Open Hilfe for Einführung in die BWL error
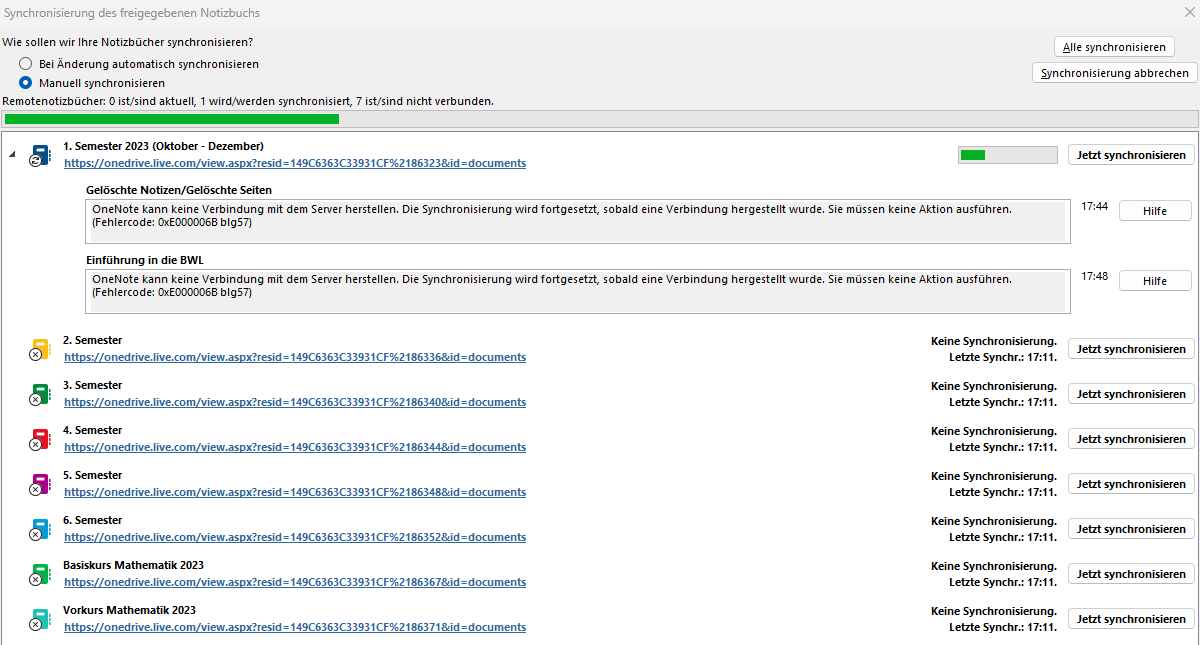Viewport: 1200px width, 645px height. point(1155,281)
